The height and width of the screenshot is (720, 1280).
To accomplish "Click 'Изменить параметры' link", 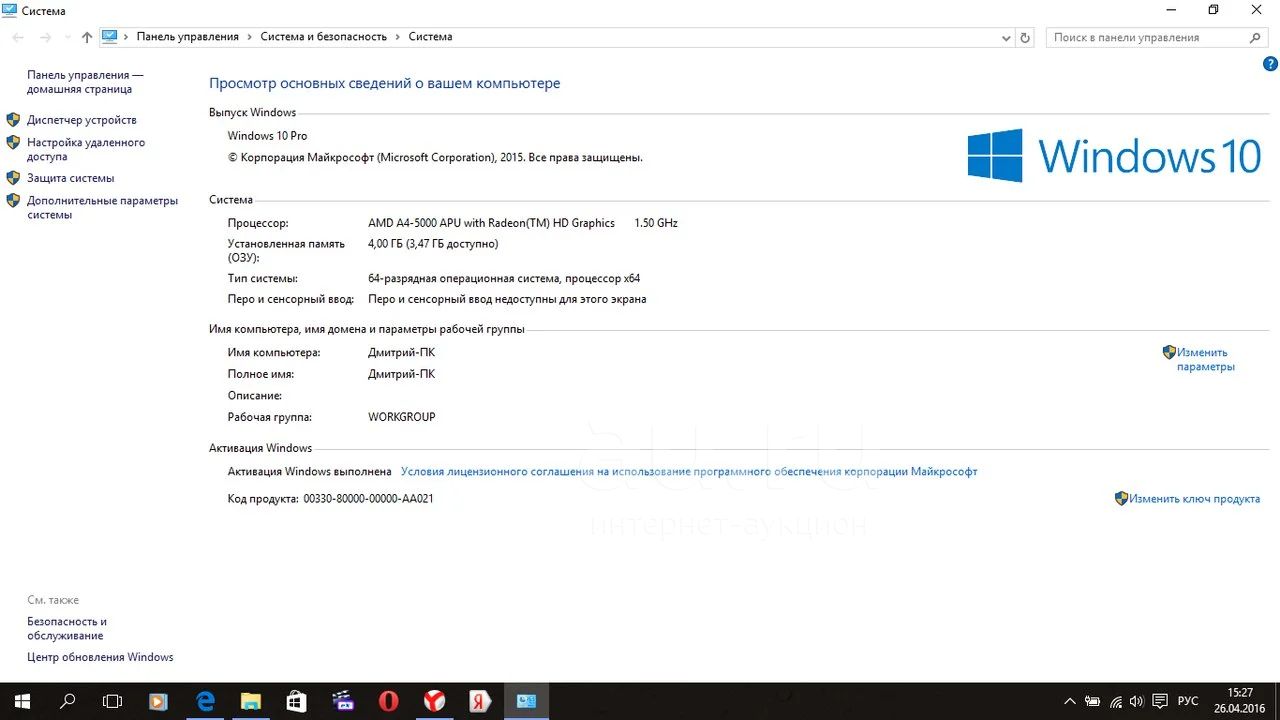I will [x=1205, y=359].
